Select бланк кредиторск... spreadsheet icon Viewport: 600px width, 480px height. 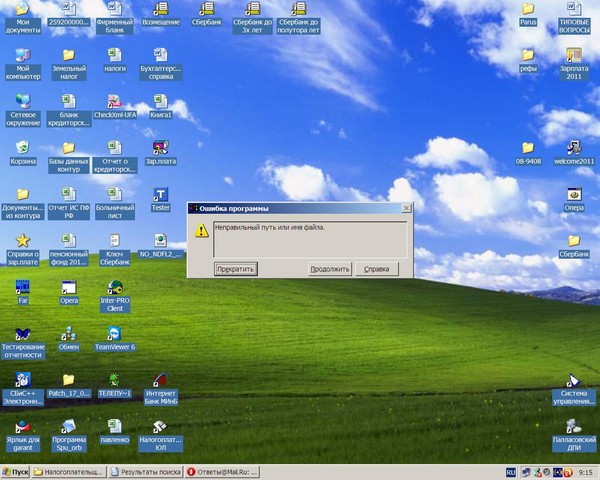click(69, 110)
